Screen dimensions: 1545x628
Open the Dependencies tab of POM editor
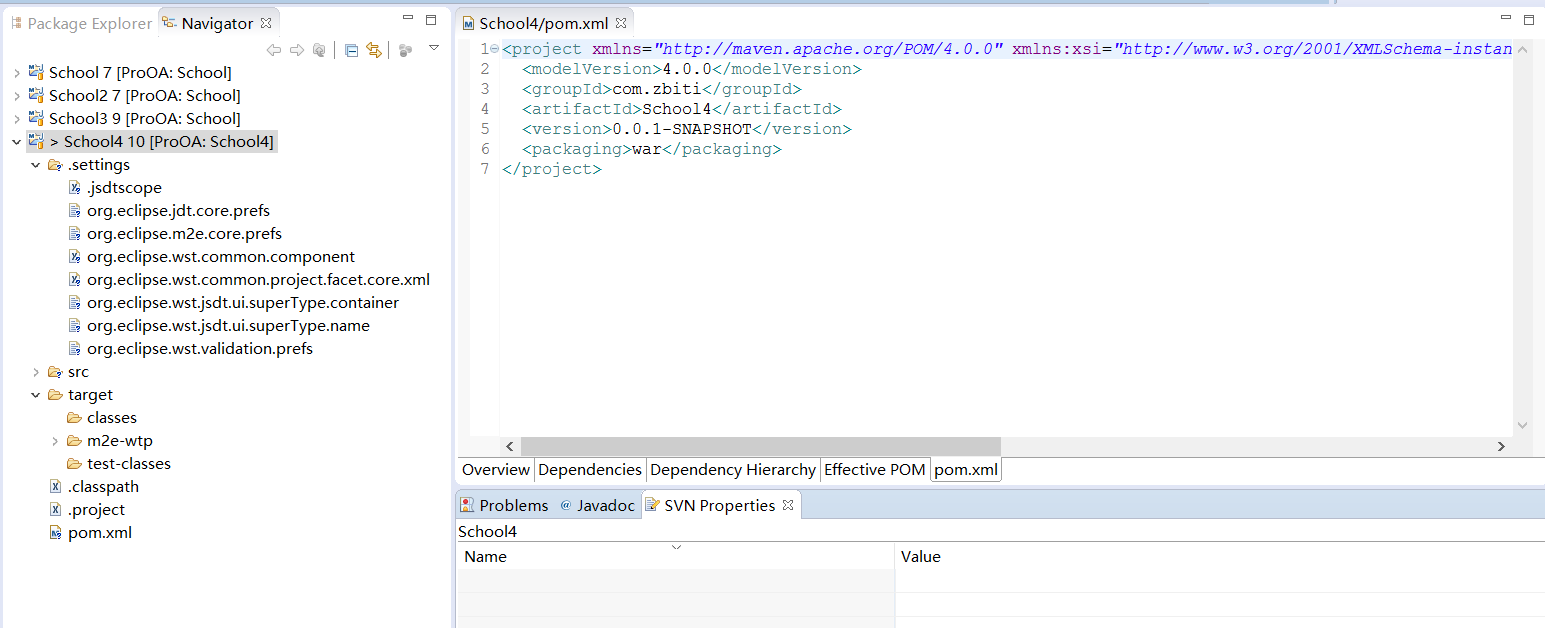tap(590, 470)
